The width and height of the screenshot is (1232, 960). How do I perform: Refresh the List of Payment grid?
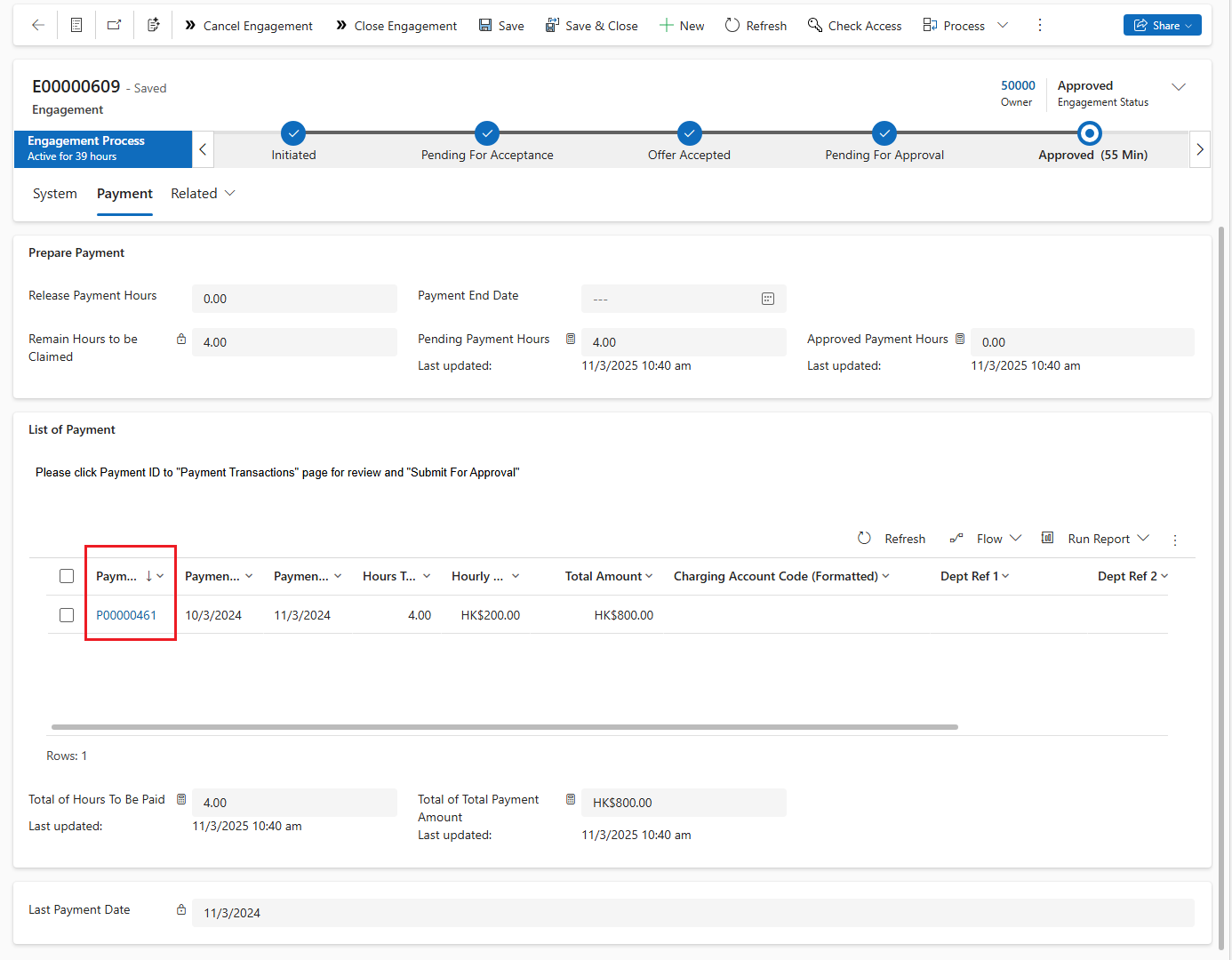tap(892, 539)
